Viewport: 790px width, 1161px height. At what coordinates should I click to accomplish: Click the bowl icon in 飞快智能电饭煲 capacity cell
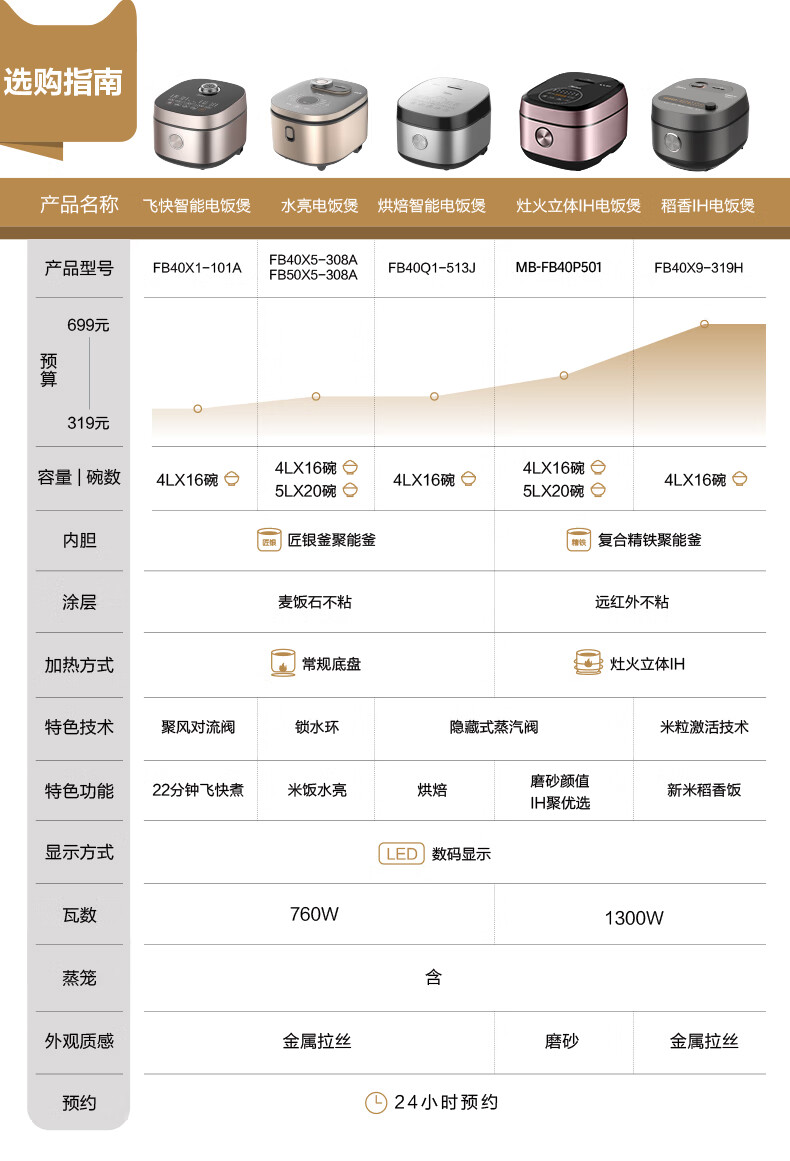231,480
